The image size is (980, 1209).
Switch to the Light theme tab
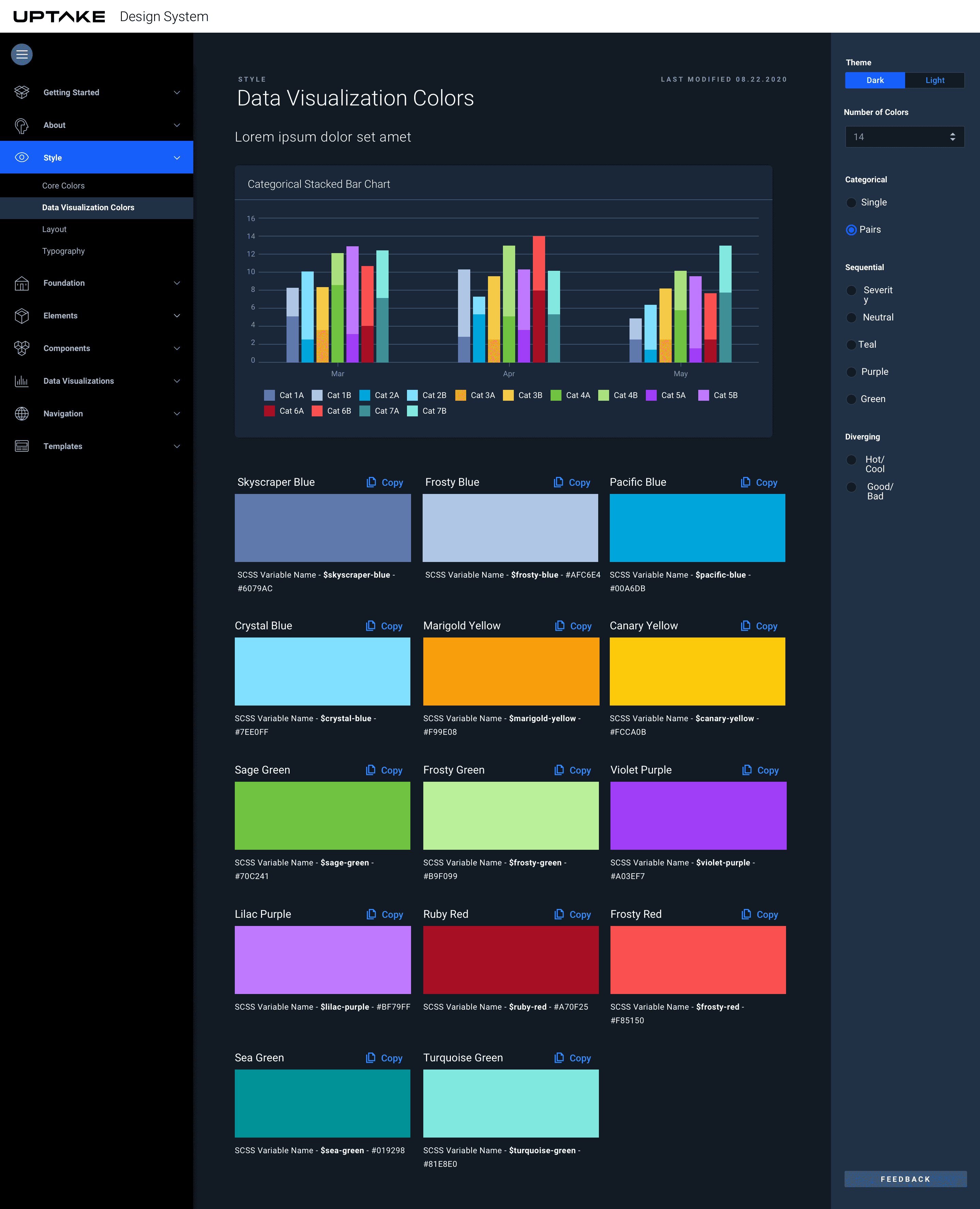[x=934, y=80]
